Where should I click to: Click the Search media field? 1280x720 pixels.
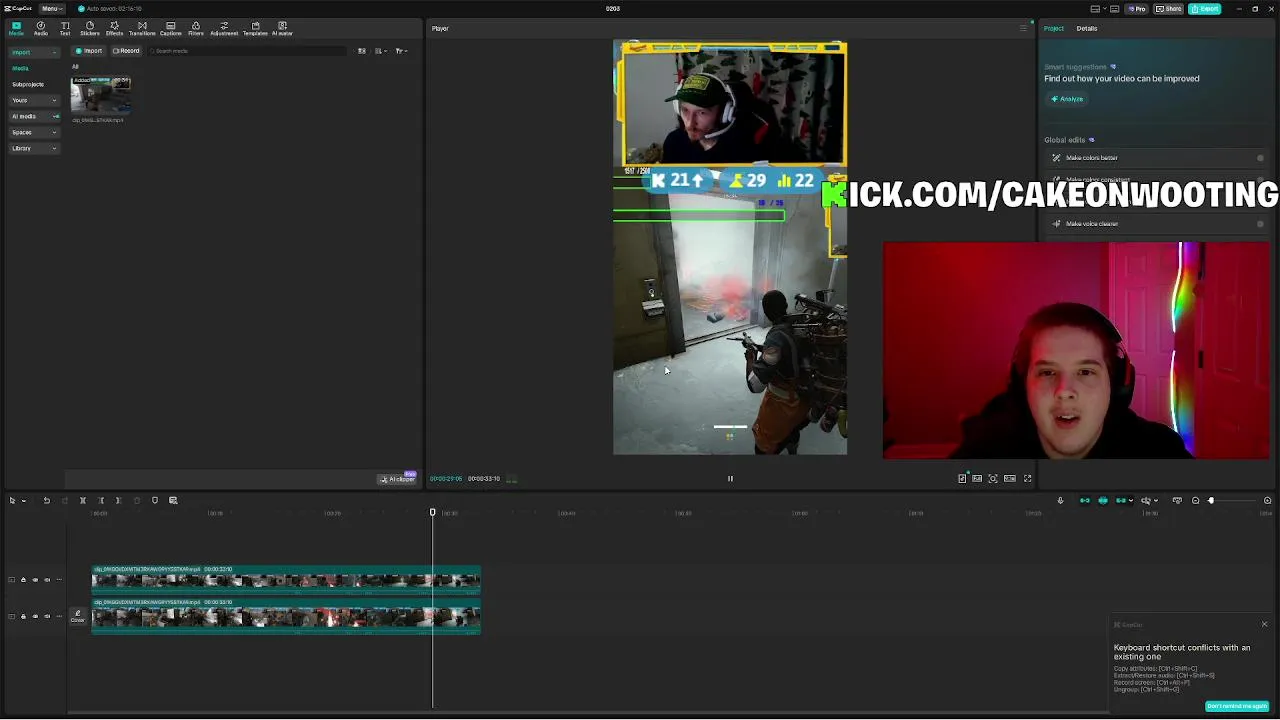point(248,51)
